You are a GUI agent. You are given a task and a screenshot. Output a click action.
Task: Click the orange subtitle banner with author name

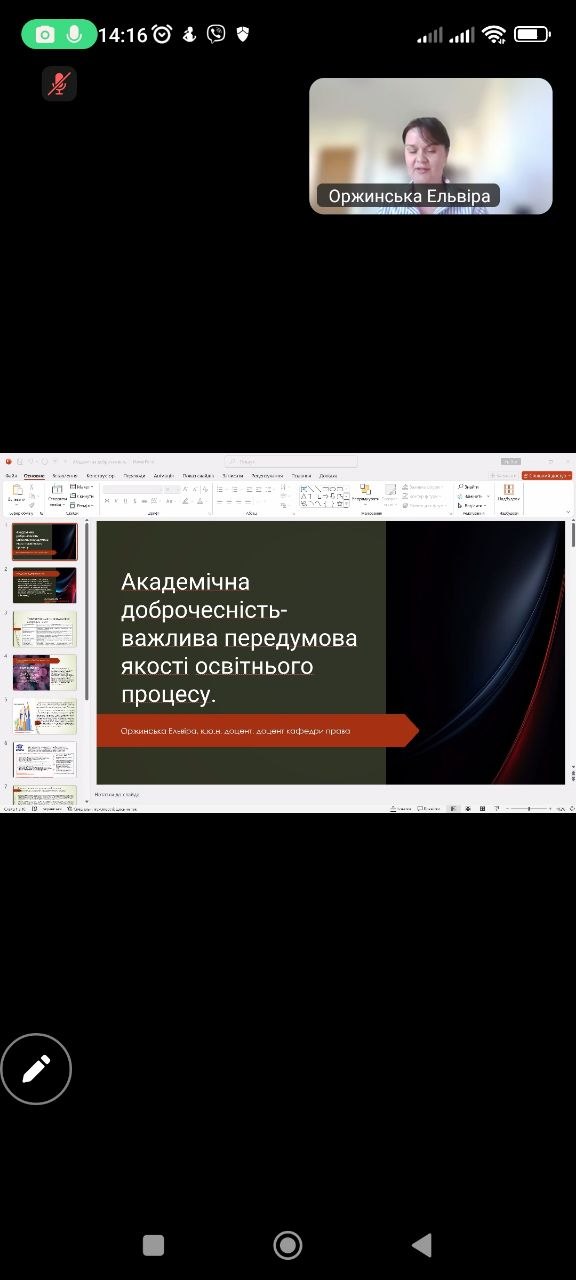257,730
